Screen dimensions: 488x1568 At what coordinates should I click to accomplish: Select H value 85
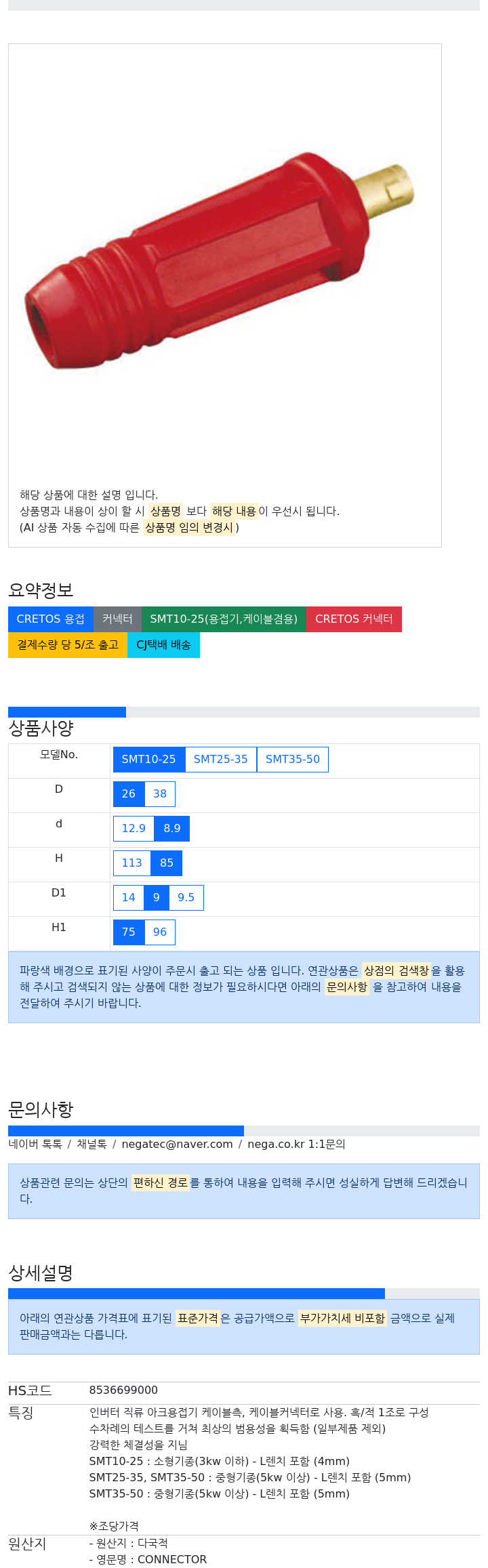(167, 863)
